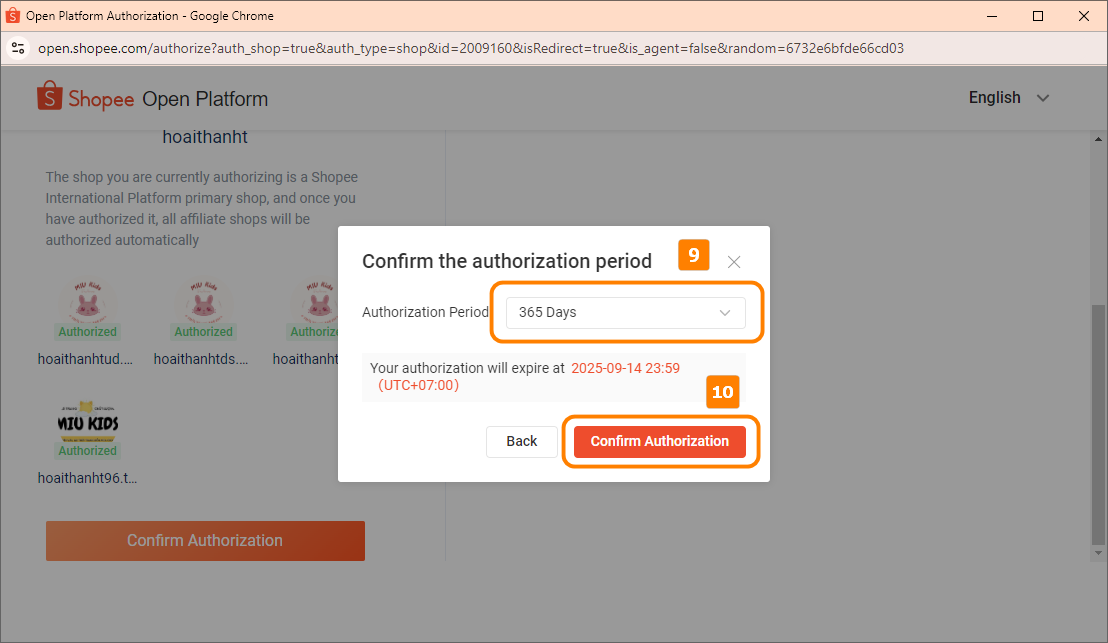Viewport: 1108px width, 643px height.
Task: Expand the English language selector
Action: point(1008,98)
